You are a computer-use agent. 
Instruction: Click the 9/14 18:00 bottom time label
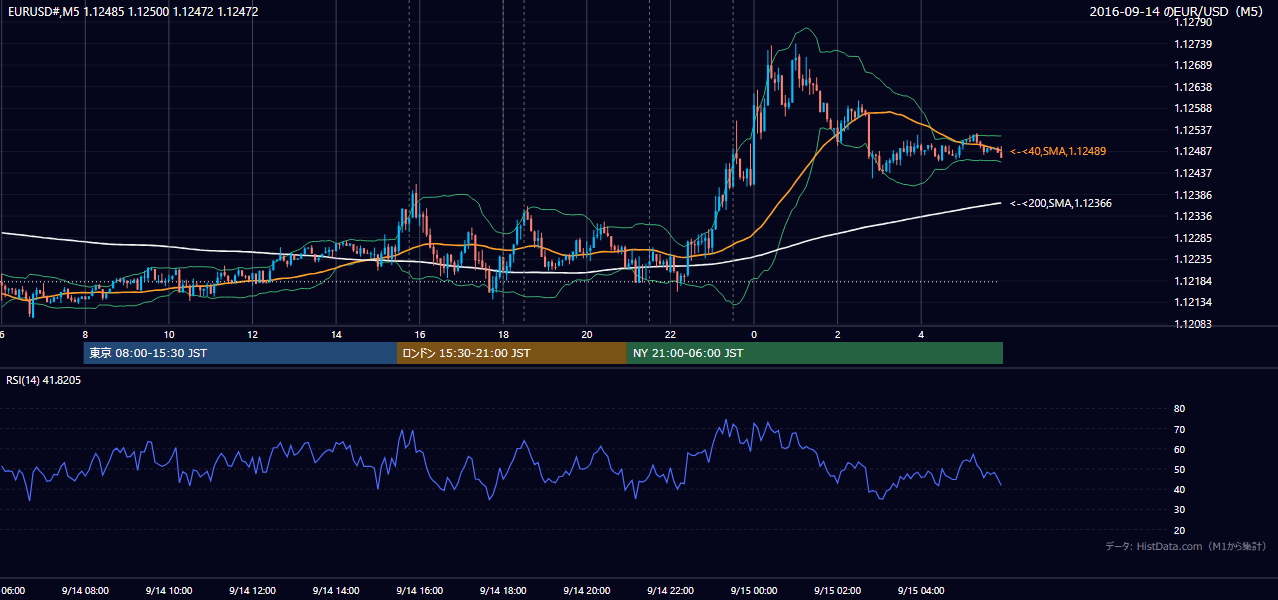pyautogui.click(x=503, y=591)
